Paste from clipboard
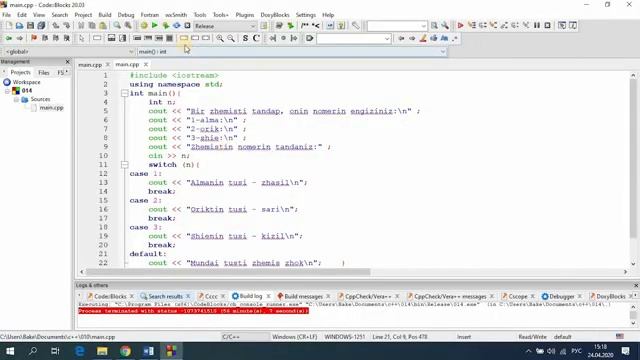 pyautogui.click(x=103, y=25)
